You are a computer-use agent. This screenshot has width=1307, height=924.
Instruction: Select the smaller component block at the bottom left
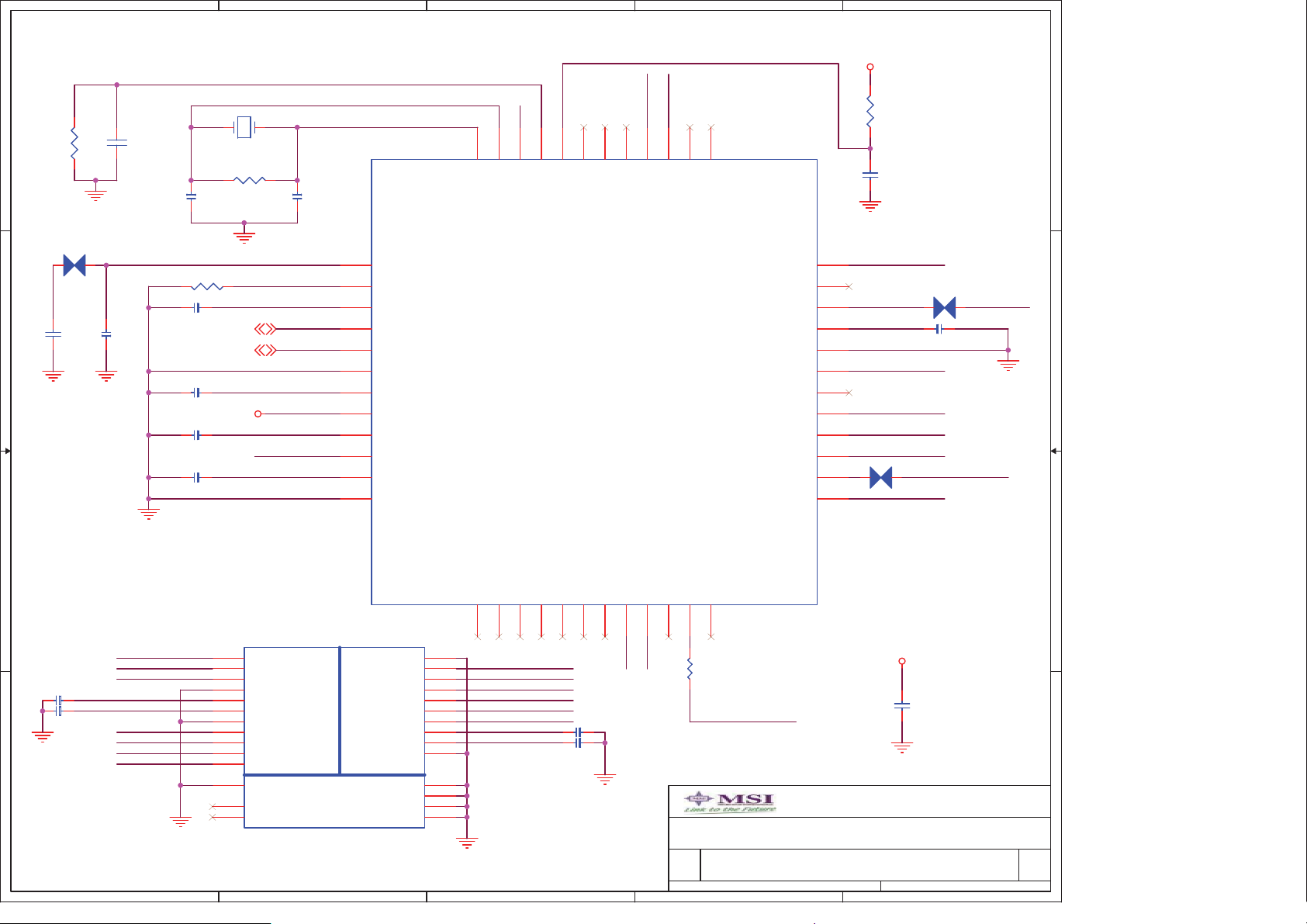coord(334,737)
